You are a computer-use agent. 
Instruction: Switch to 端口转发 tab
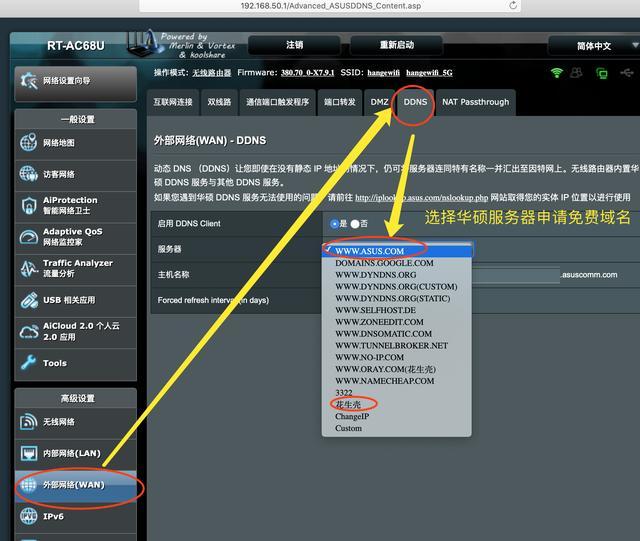point(340,102)
